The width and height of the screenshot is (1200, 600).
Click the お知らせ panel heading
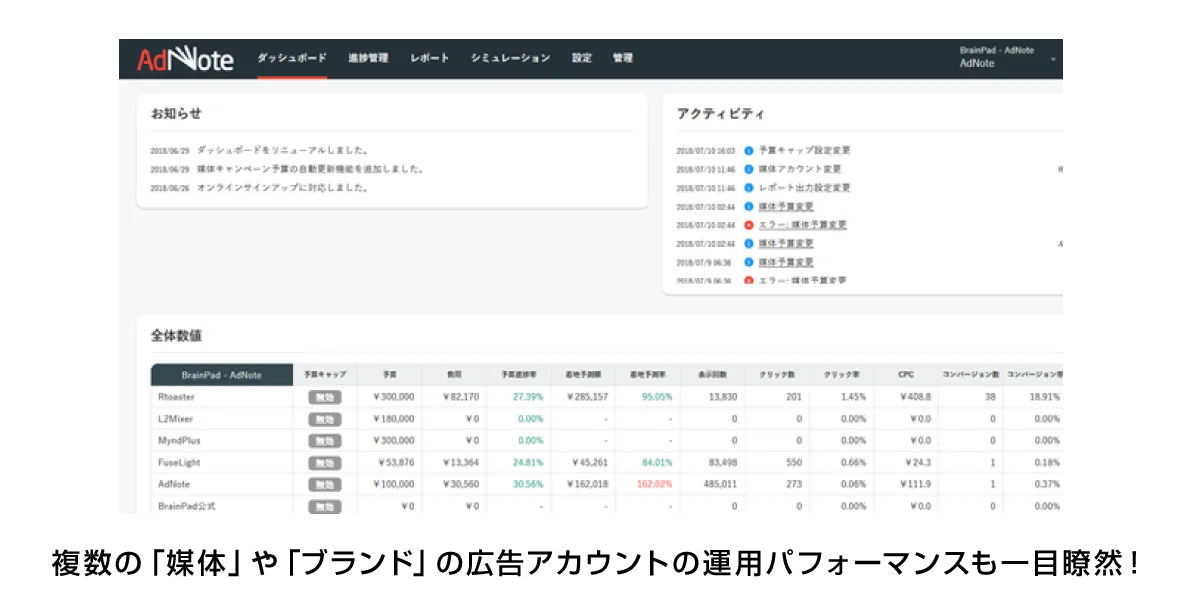pos(176,114)
